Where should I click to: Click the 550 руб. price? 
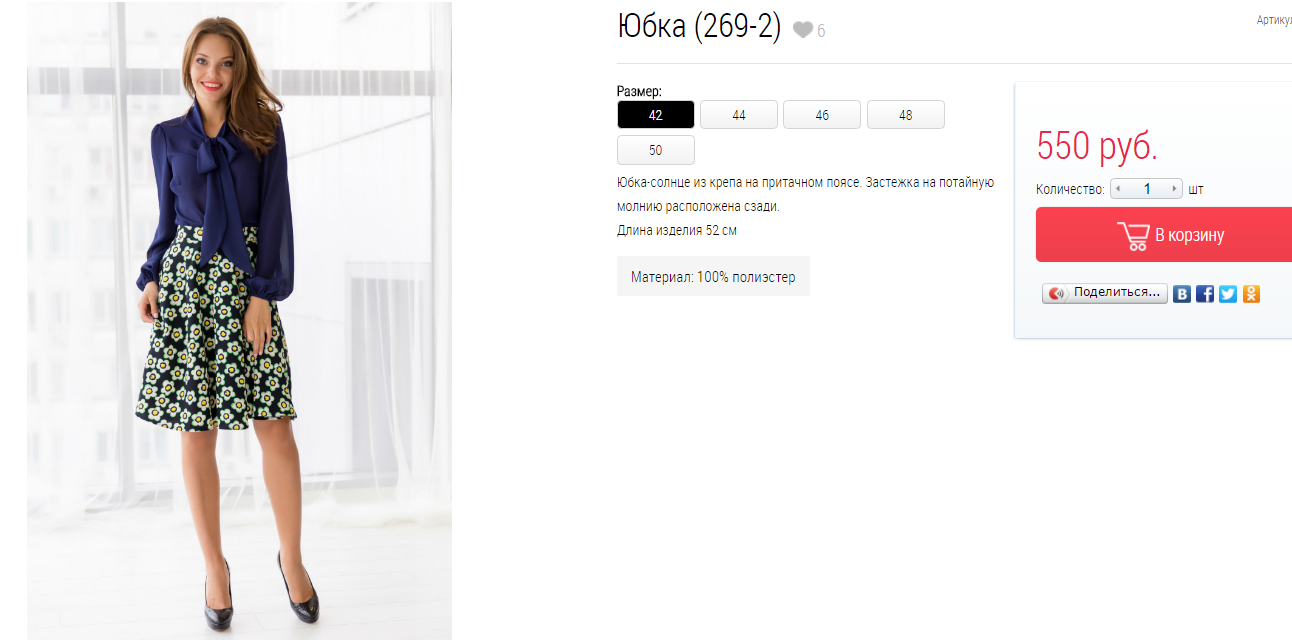(1097, 146)
